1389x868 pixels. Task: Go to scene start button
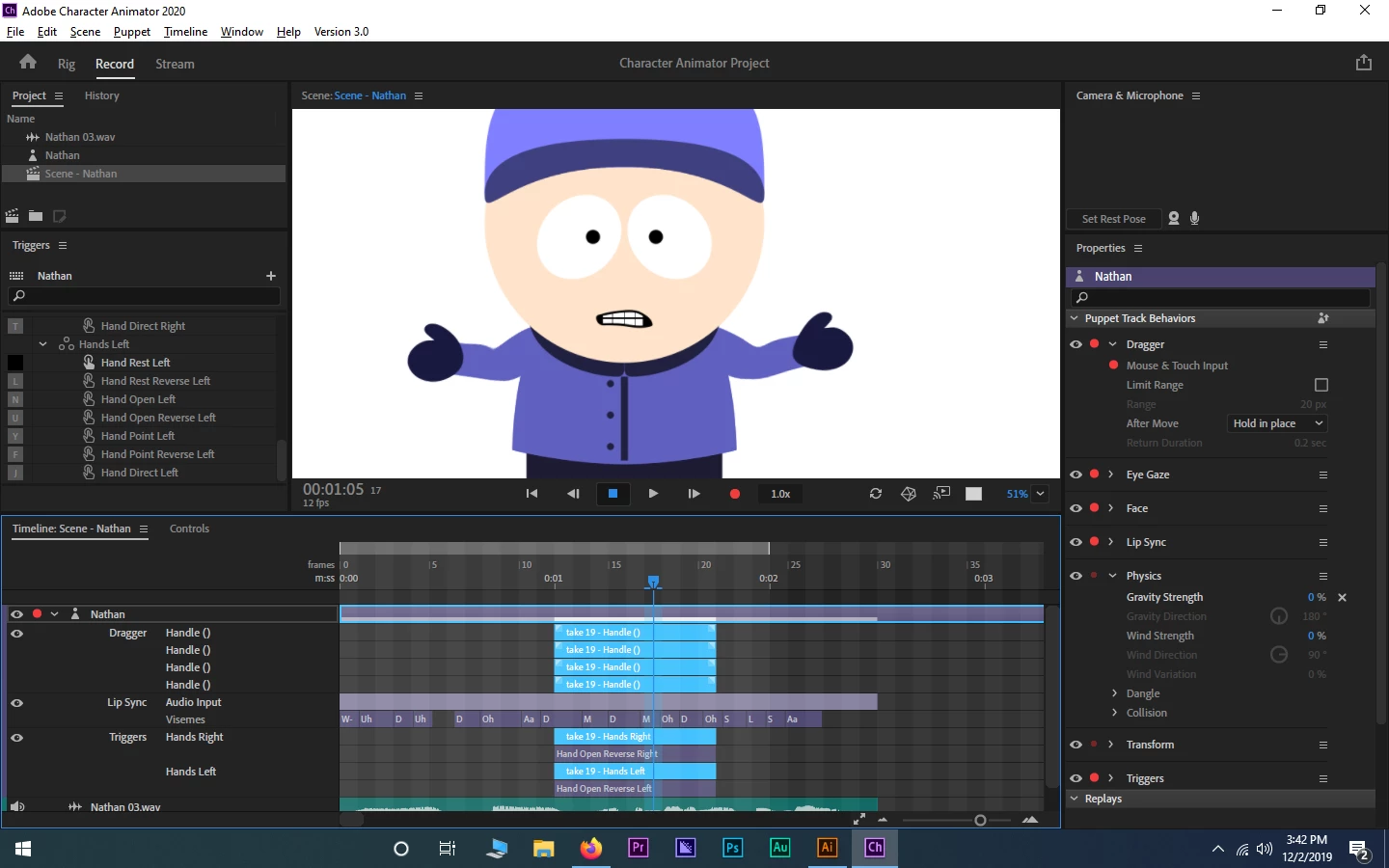click(531, 494)
